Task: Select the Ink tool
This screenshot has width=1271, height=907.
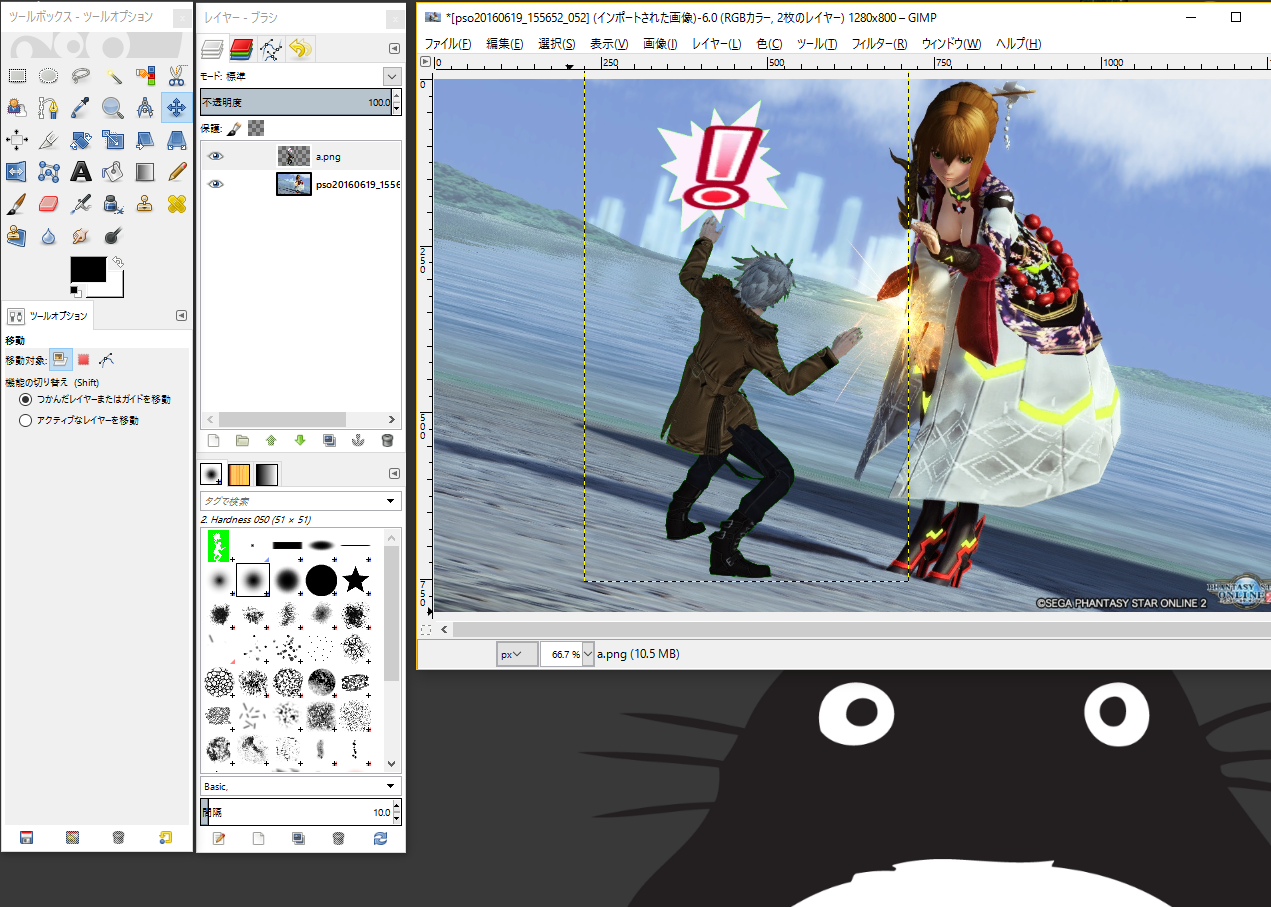Action: pyautogui.click(x=113, y=204)
